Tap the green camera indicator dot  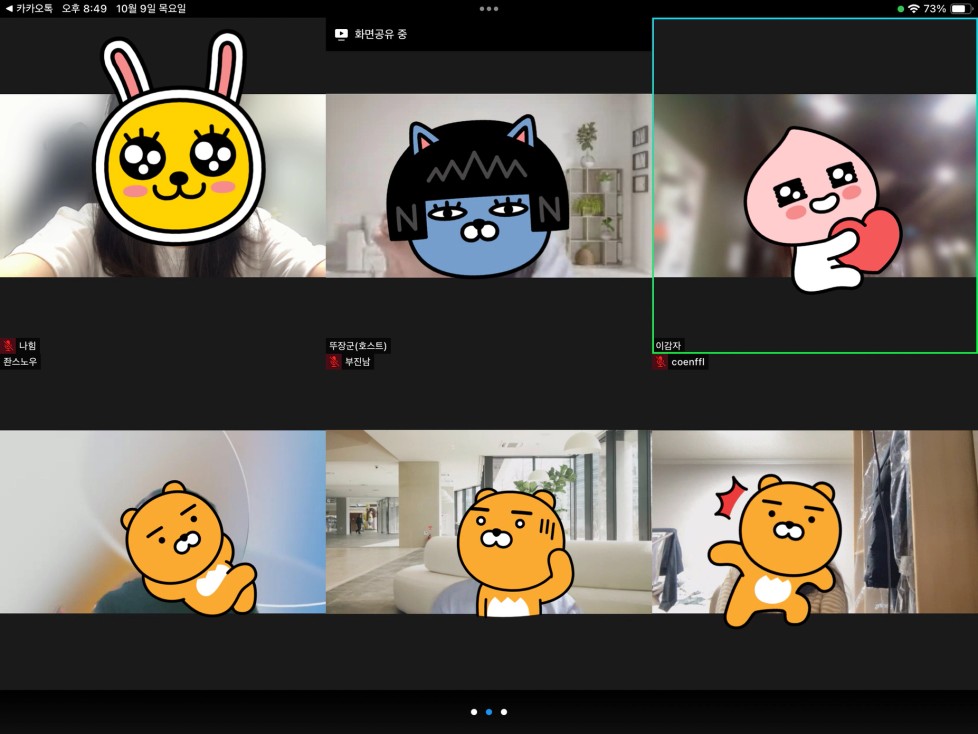[900, 8]
